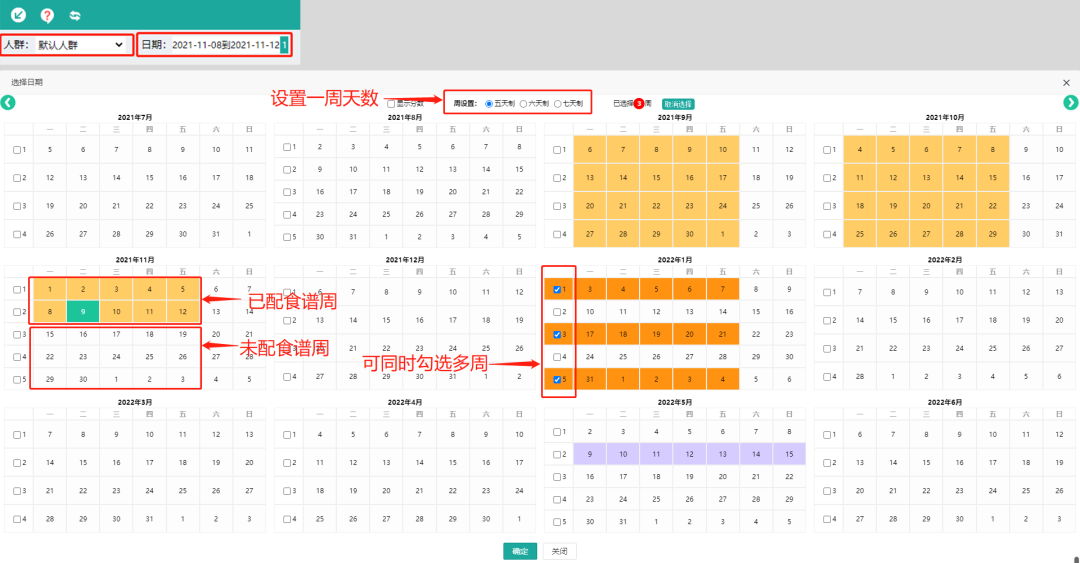Viewport: 1080px width, 563px height.
Task: Select the 六天制 radio option
Action: (523, 104)
